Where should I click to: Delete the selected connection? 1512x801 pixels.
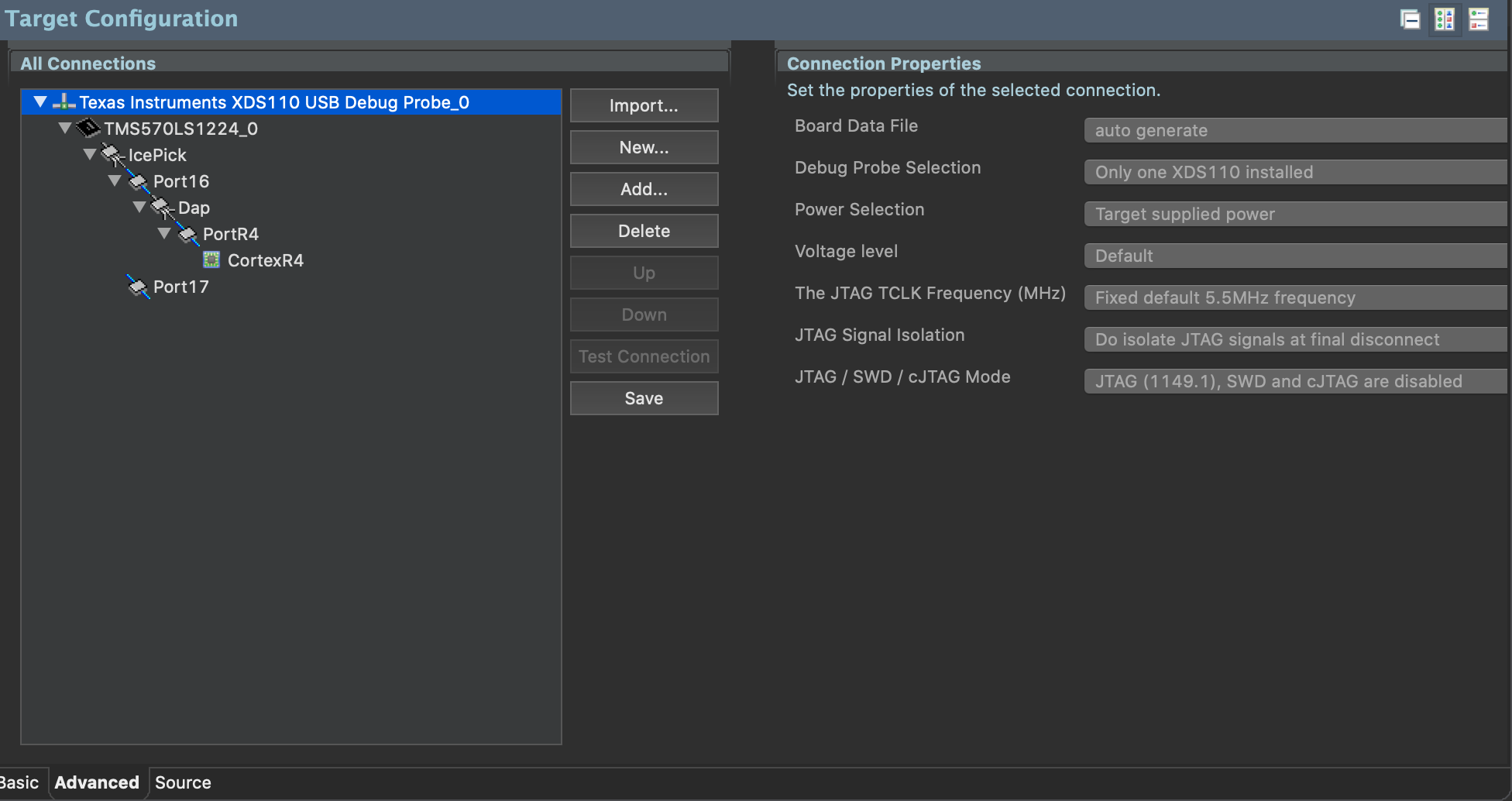click(644, 231)
